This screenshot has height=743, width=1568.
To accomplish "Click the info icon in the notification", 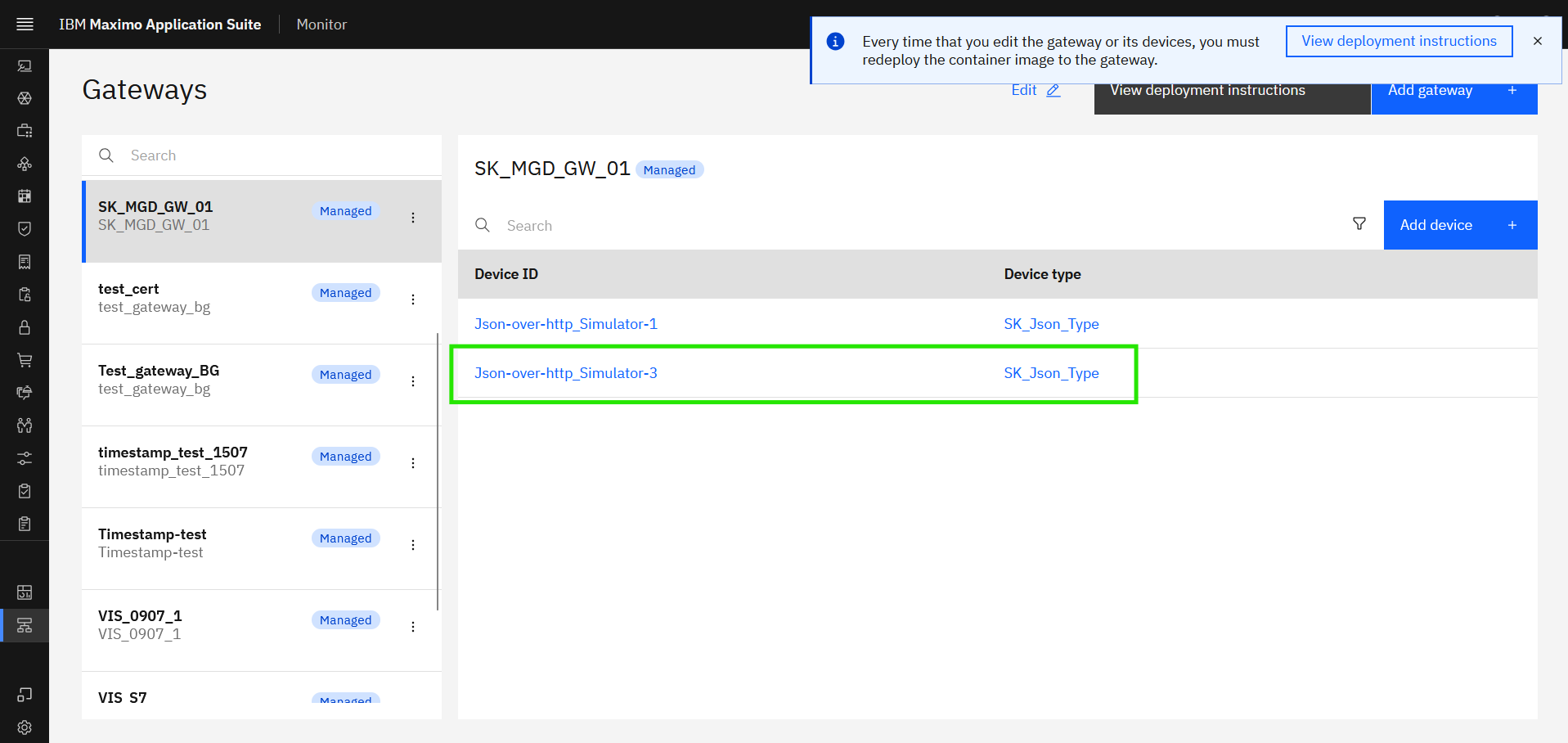I will click(x=835, y=41).
